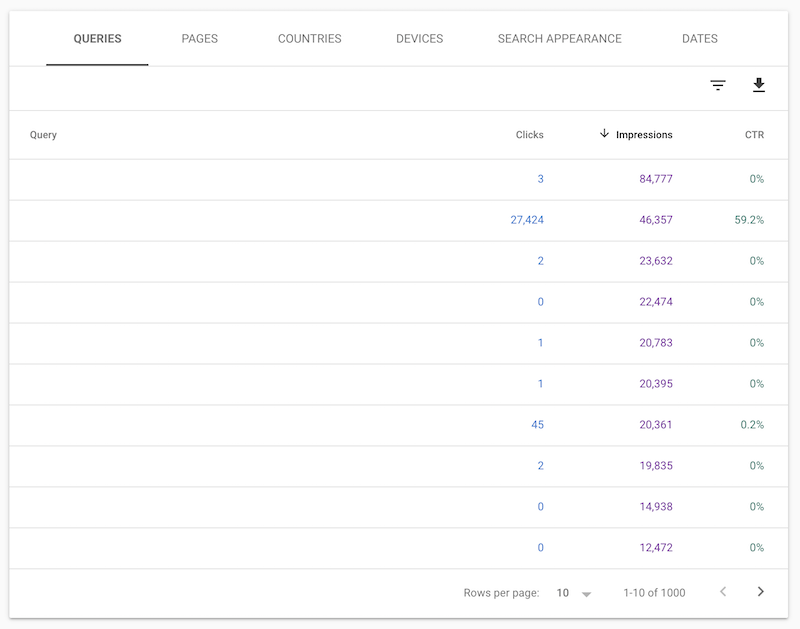The image size is (800, 629).
Task: Open the Rows per page dropdown
Action: click(x=573, y=593)
